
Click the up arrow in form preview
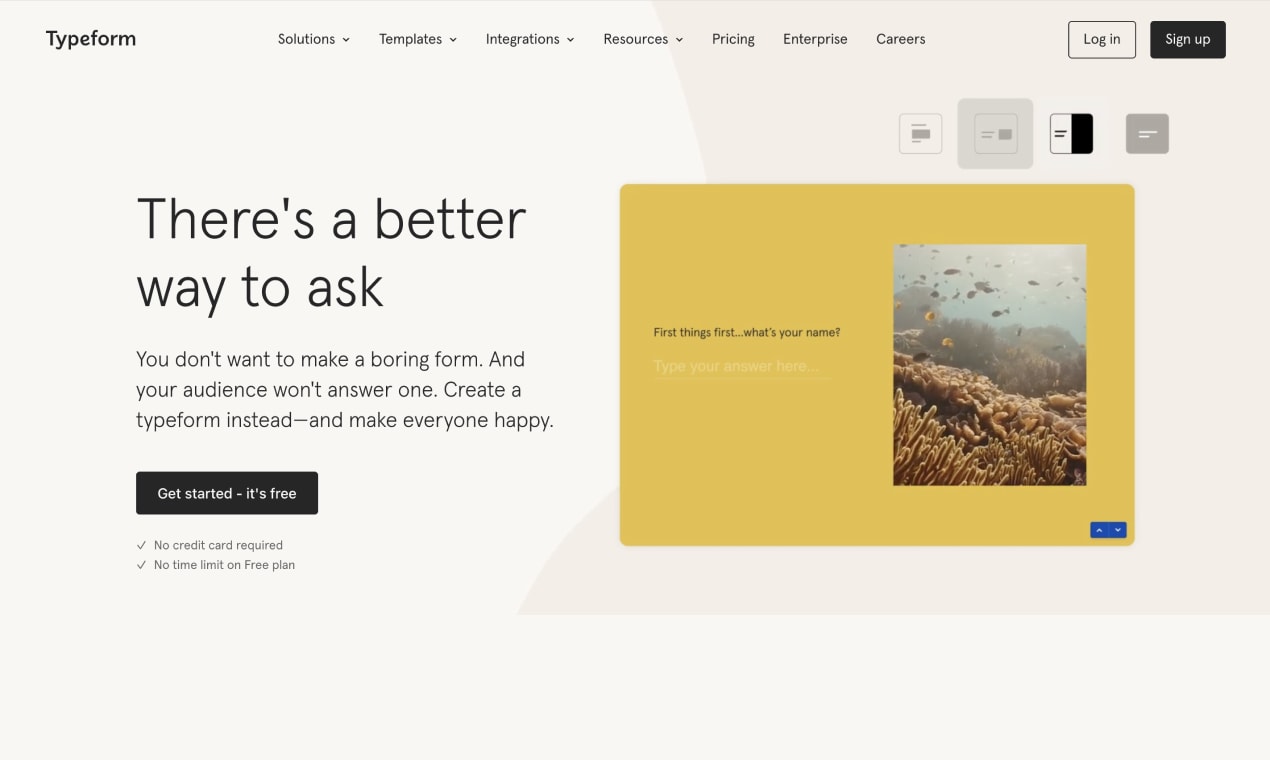tap(1099, 530)
